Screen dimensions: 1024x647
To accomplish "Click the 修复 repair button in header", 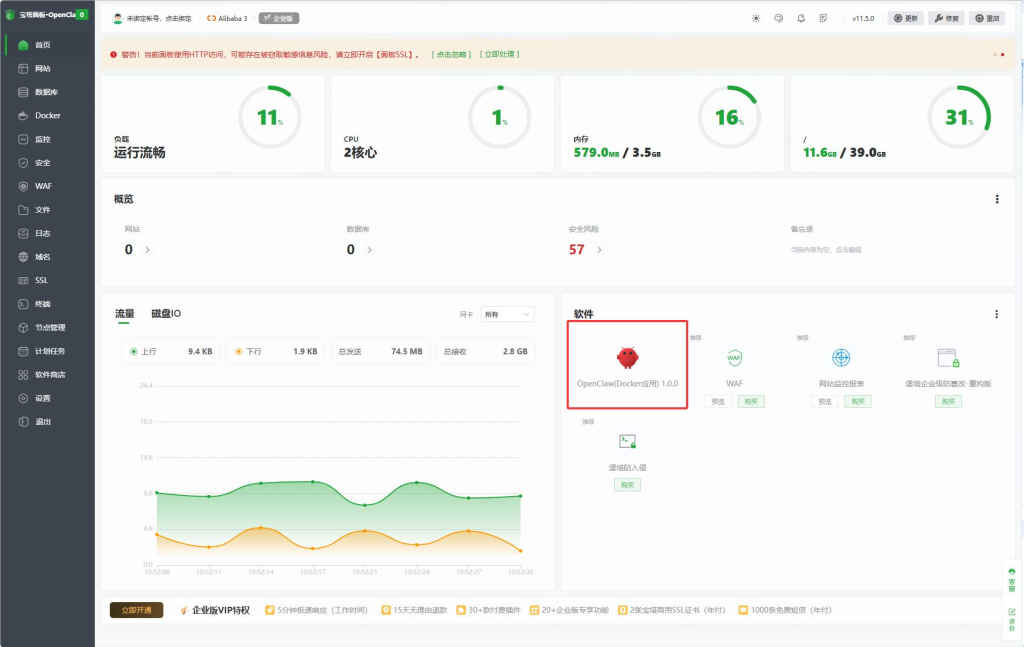I will [946, 18].
